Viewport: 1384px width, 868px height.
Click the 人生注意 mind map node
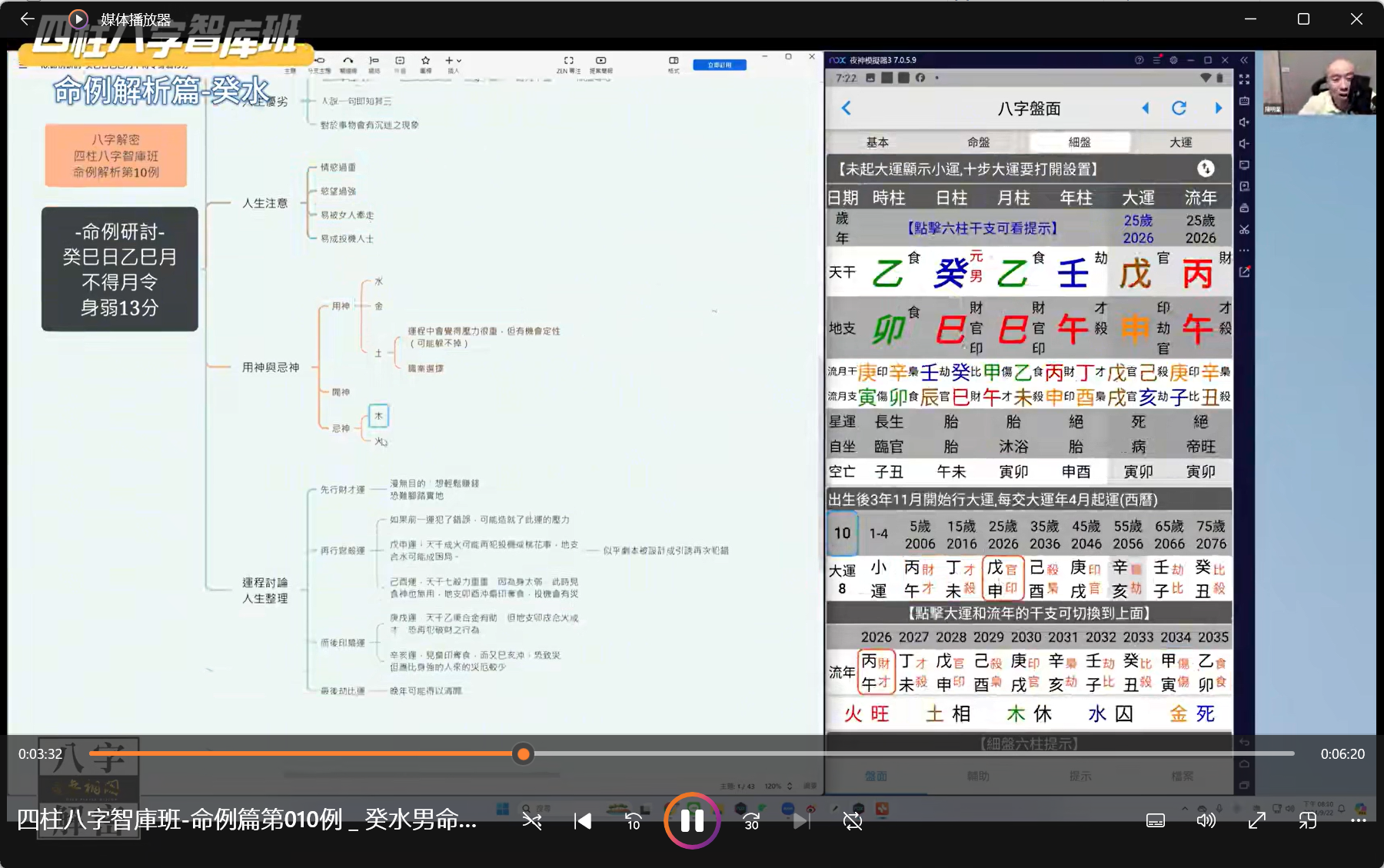(x=265, y=203)
